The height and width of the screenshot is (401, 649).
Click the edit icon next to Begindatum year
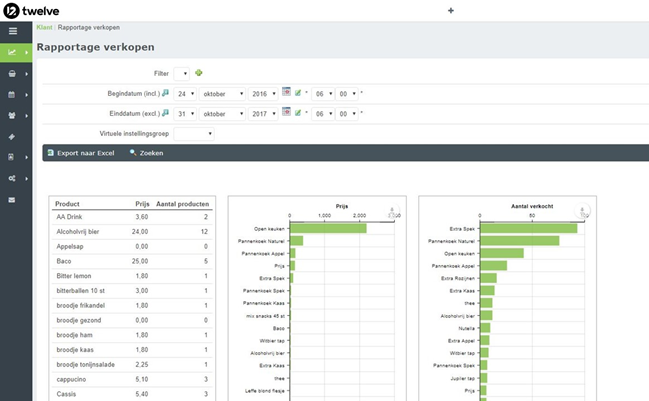298,93
